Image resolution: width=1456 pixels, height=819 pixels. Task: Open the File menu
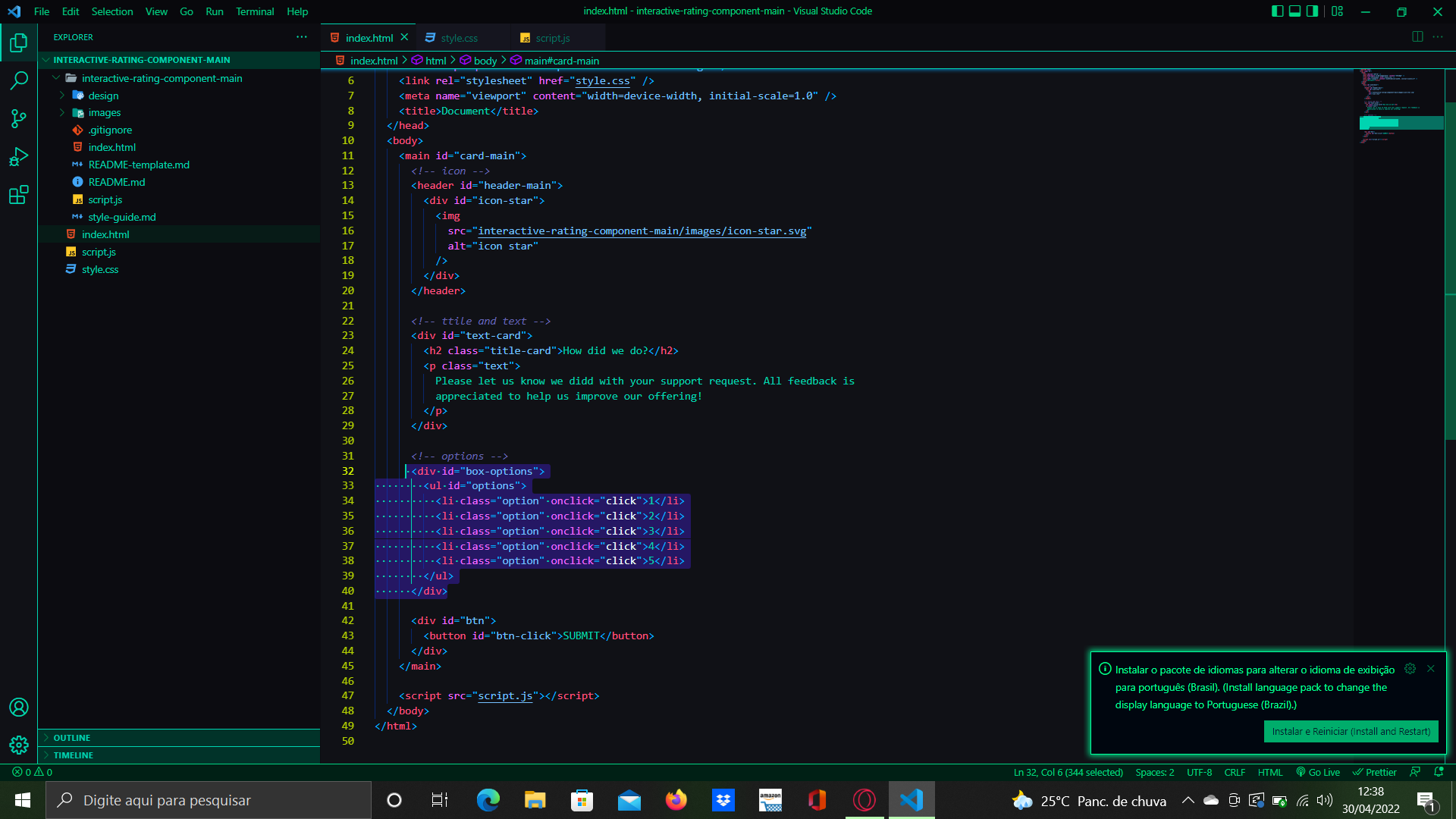pos(42,11)
